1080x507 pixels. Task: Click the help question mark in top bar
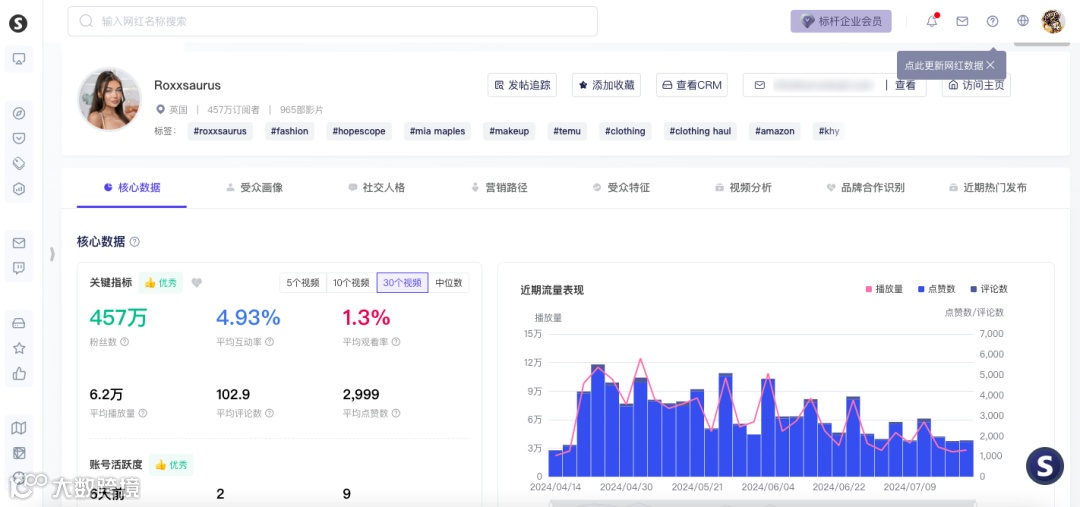[x=993, y=21]
